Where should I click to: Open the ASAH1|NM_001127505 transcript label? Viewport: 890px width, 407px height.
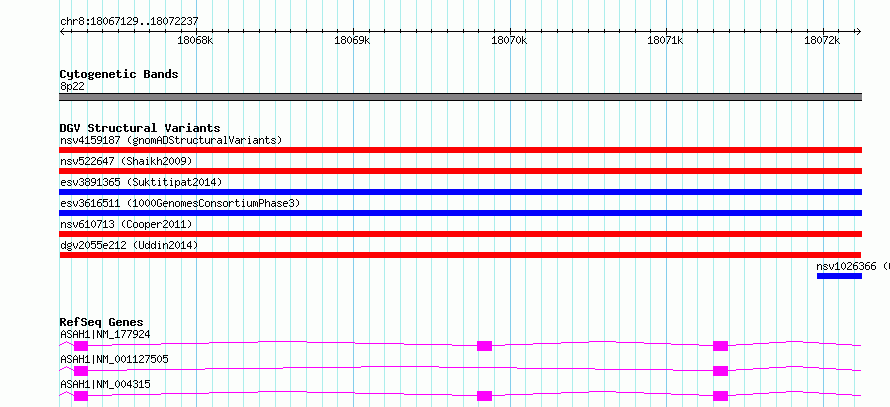coord(114,359)
